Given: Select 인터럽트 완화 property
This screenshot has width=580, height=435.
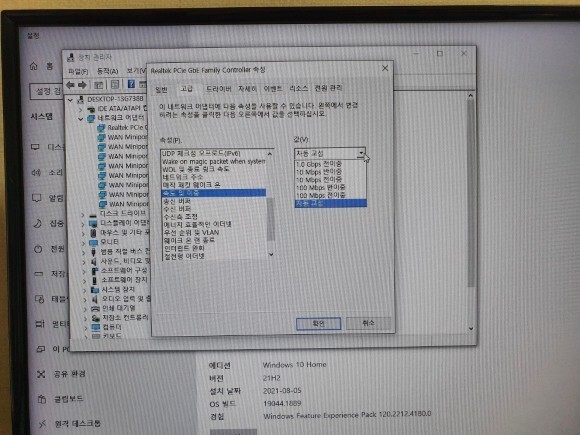Looking at the screenshot, I should pos(215,248).
